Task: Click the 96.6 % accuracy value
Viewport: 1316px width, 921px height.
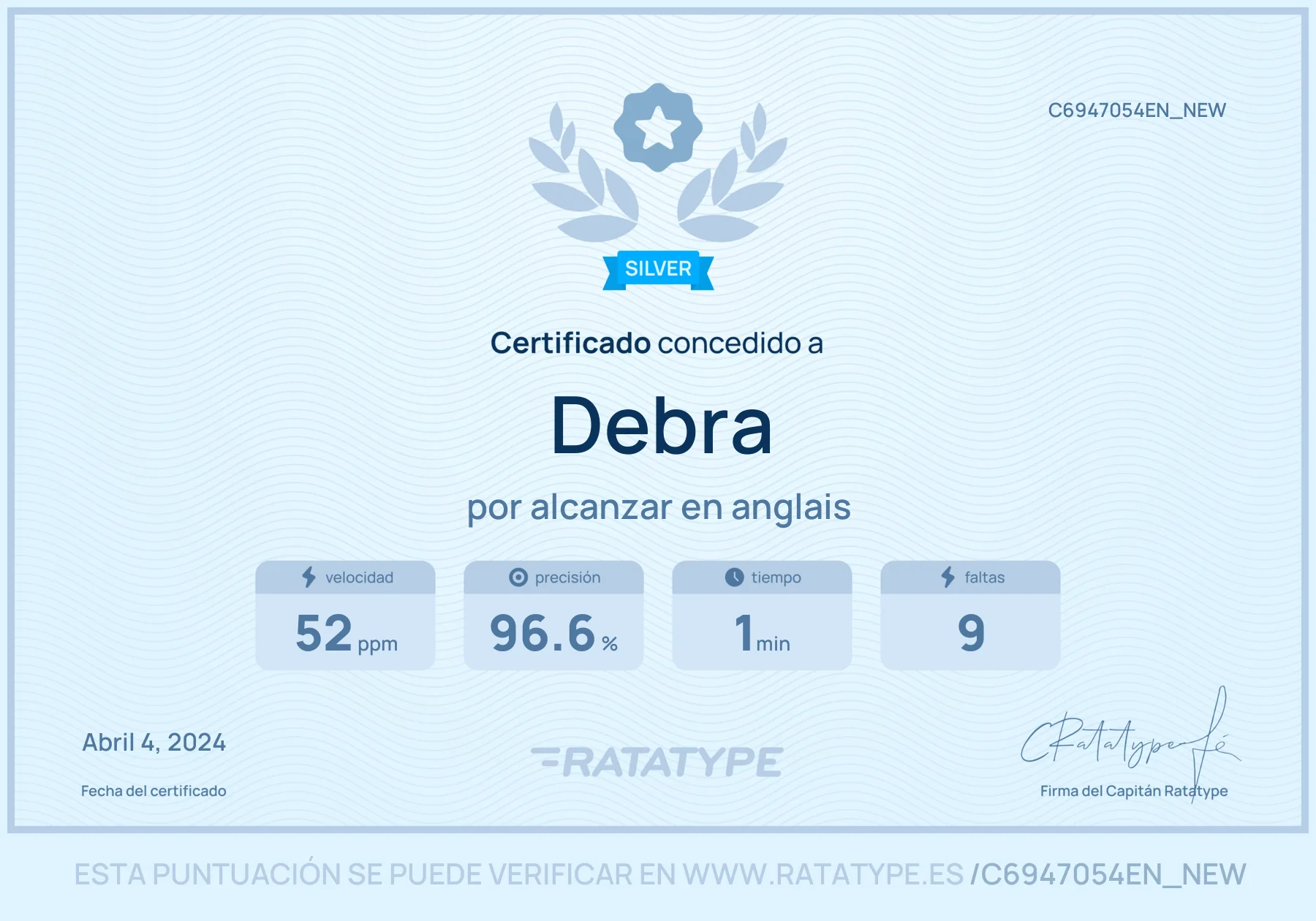Action: pos(554,633)
